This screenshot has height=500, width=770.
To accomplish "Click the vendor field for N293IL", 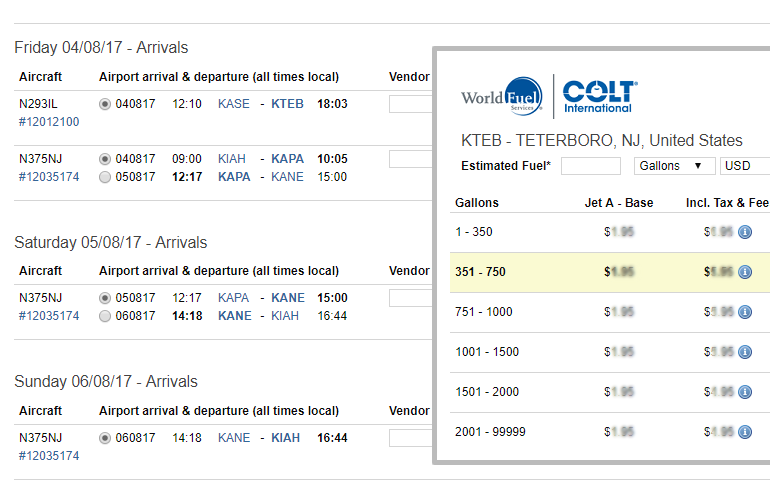I will 410,104.
